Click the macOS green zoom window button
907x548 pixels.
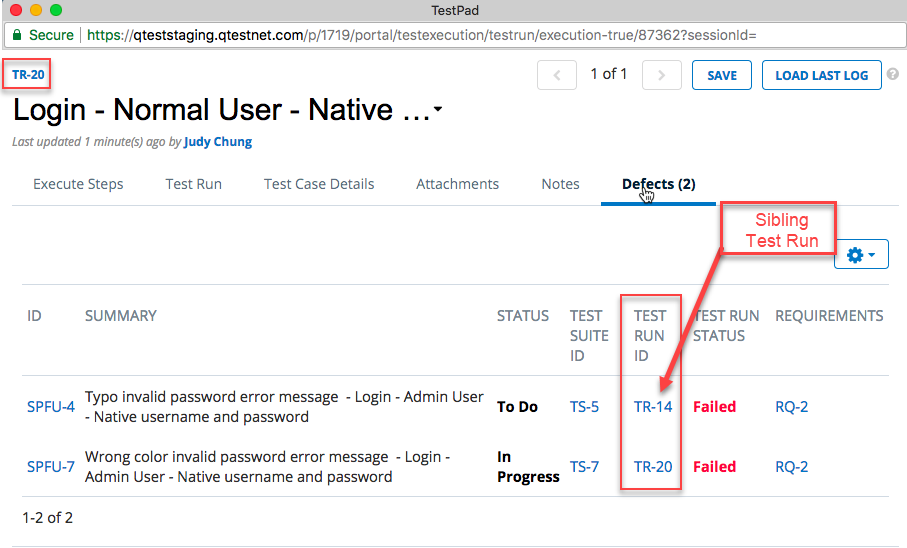[x=56, y=10]
